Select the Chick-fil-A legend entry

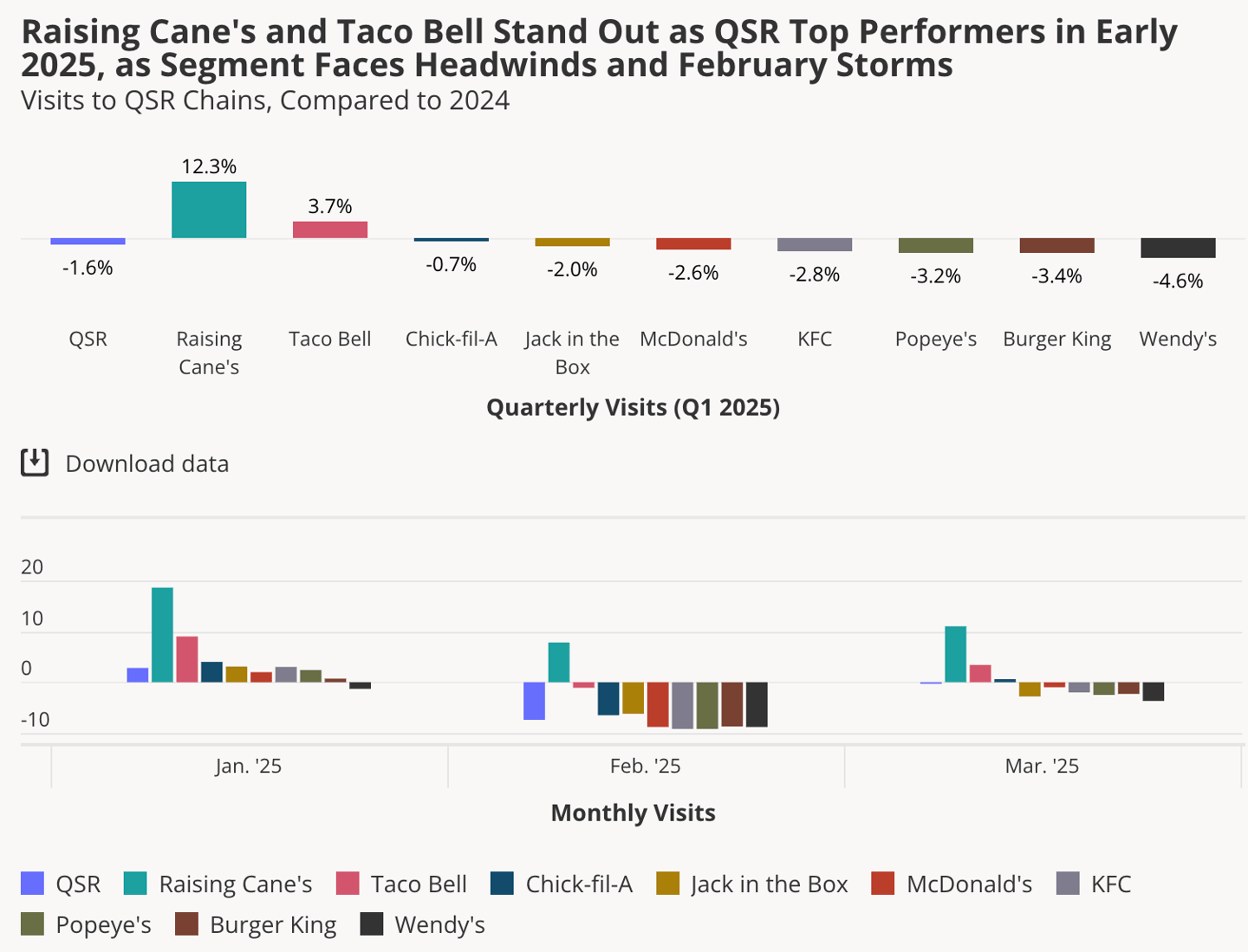[x=562, y=884]
